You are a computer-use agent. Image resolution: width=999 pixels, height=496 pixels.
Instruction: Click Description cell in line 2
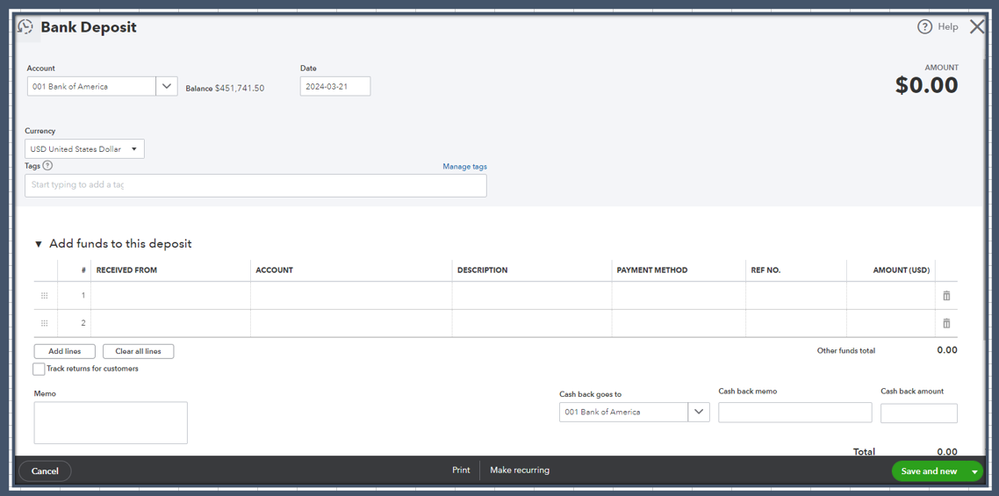[x=532, y=323]
